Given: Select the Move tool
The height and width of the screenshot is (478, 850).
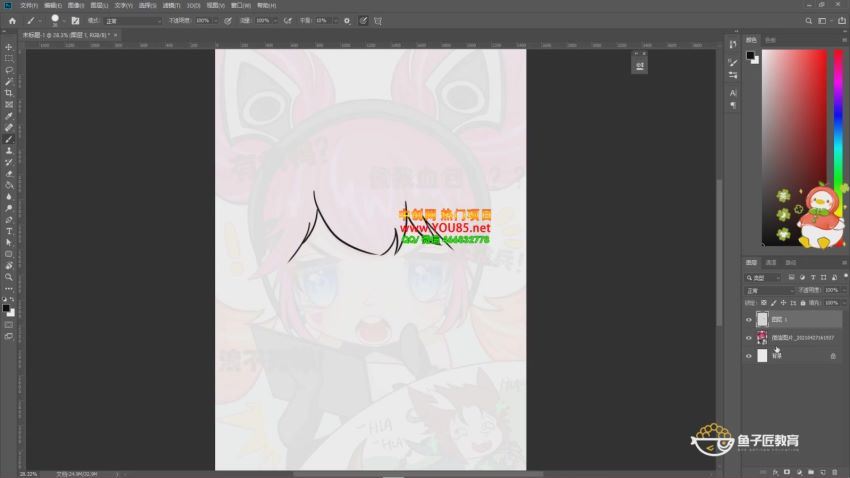Looking at the screenshot, I should (9, 47).
